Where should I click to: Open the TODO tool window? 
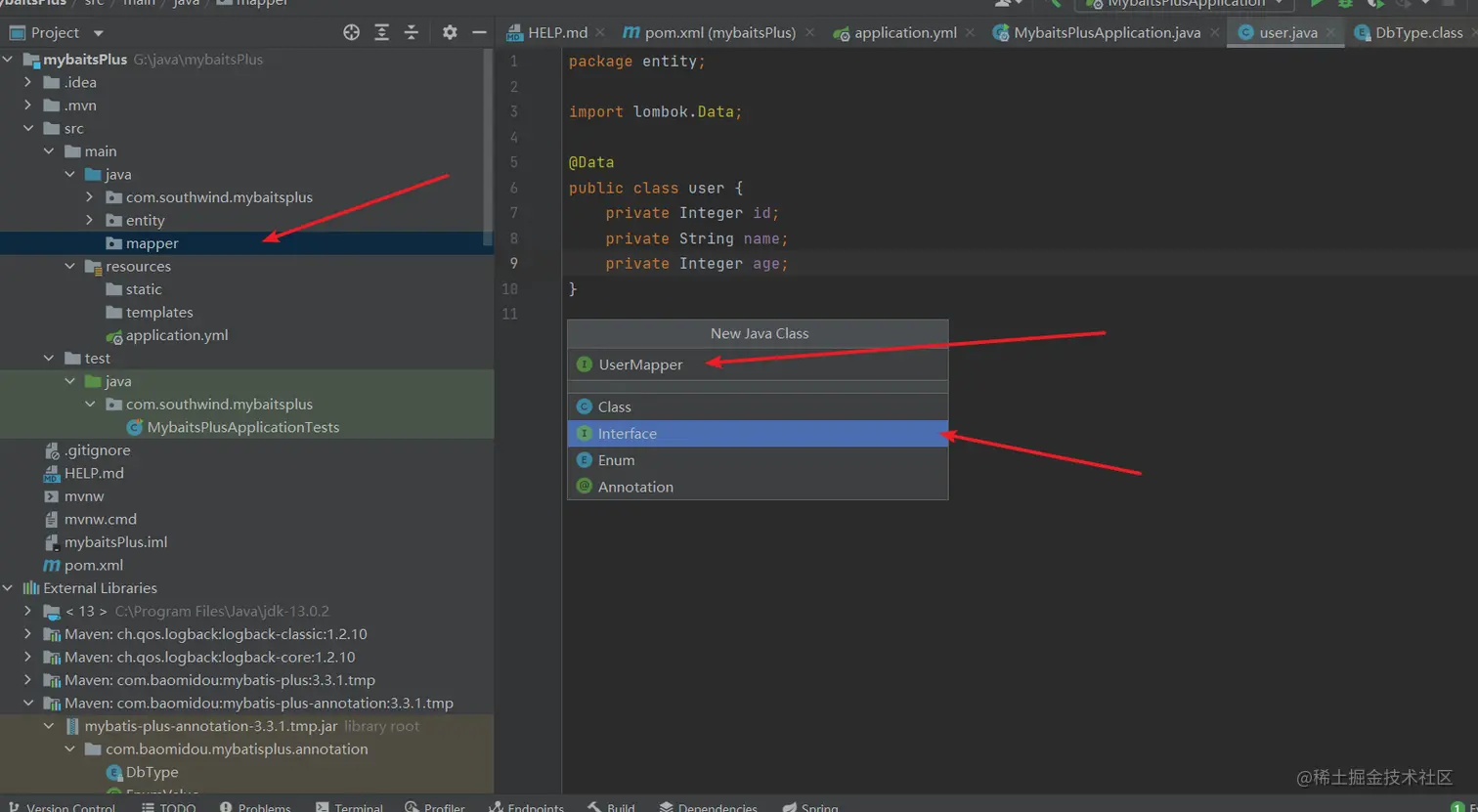pyautogui.click(x=168, y=807)
